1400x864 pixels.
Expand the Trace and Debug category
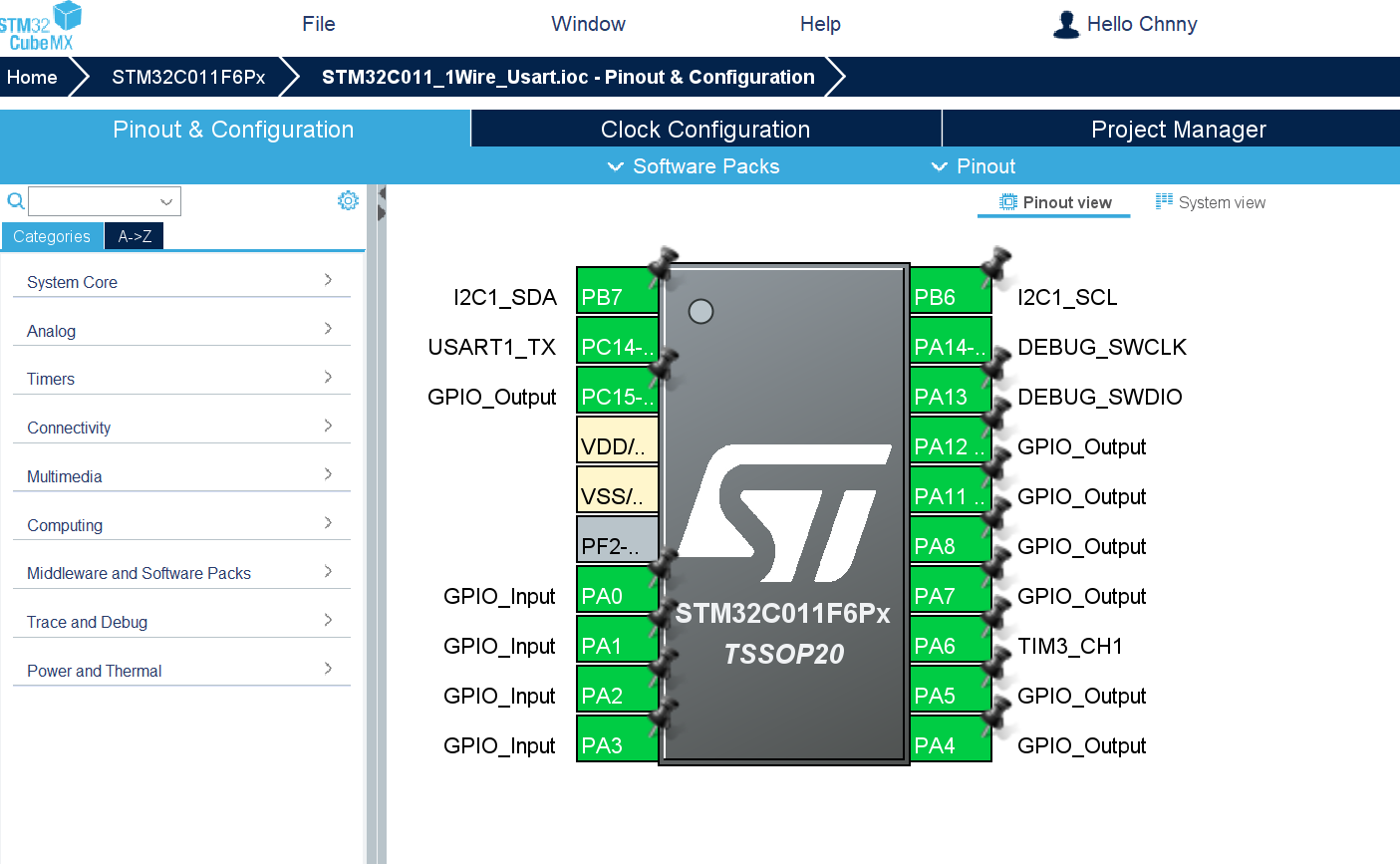click(x=181, y=622)
